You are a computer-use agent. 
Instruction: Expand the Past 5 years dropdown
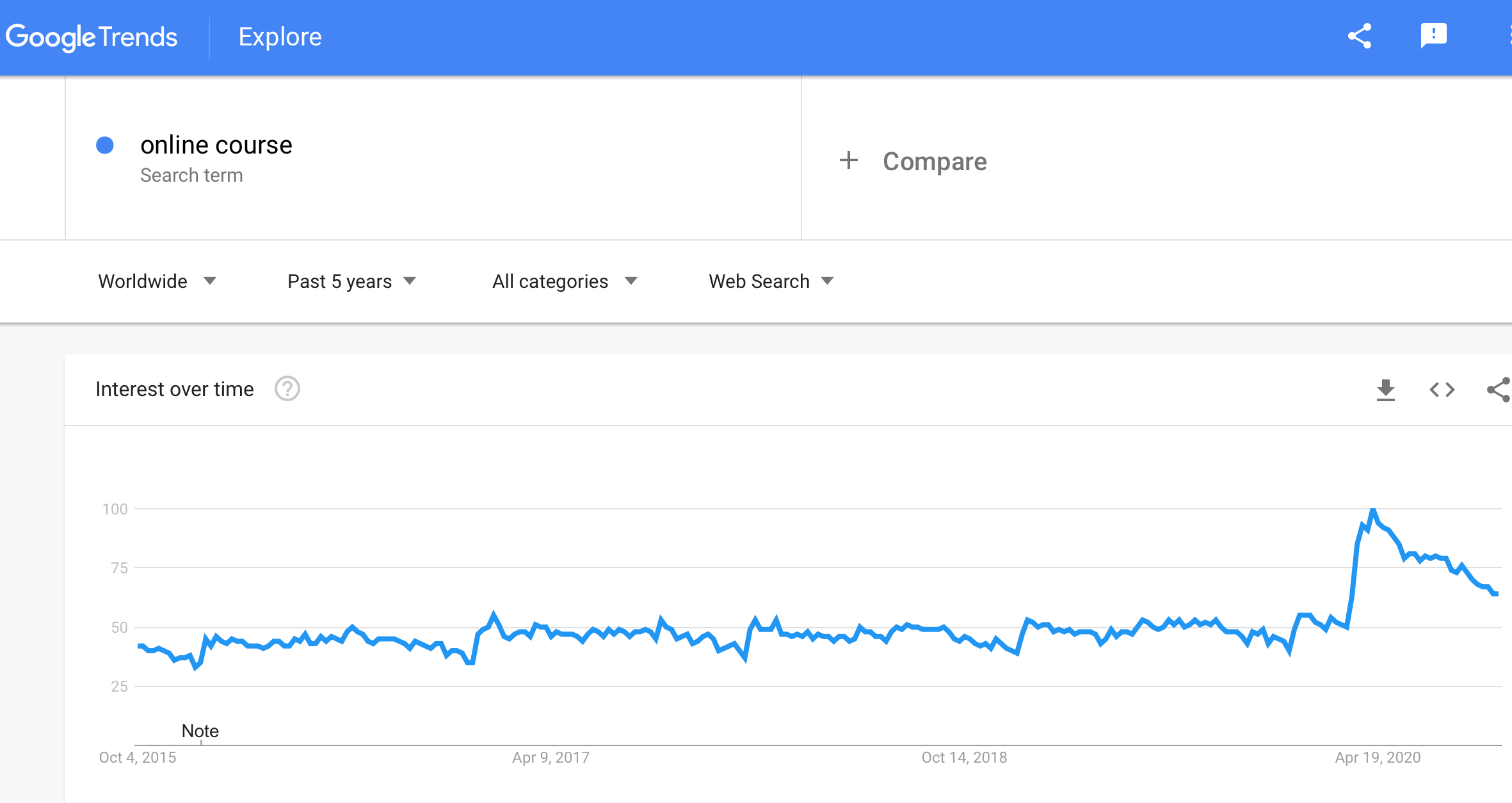[352, 281]
